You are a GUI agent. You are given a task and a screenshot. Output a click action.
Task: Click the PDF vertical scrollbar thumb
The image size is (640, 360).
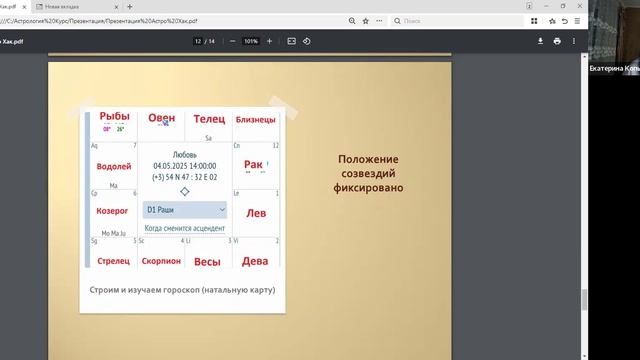(584, 300)
